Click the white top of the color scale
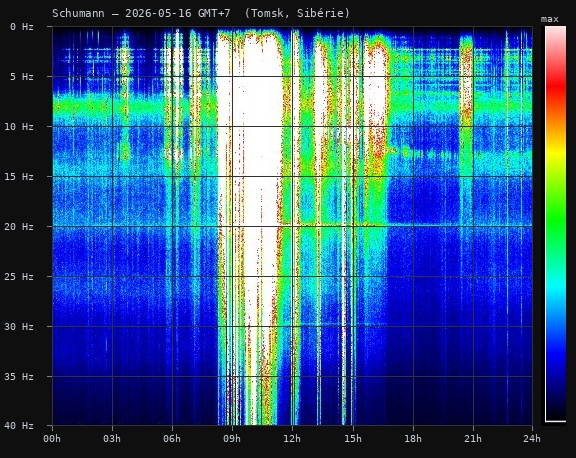Screen dimensions: 576x458 (555, 35)
